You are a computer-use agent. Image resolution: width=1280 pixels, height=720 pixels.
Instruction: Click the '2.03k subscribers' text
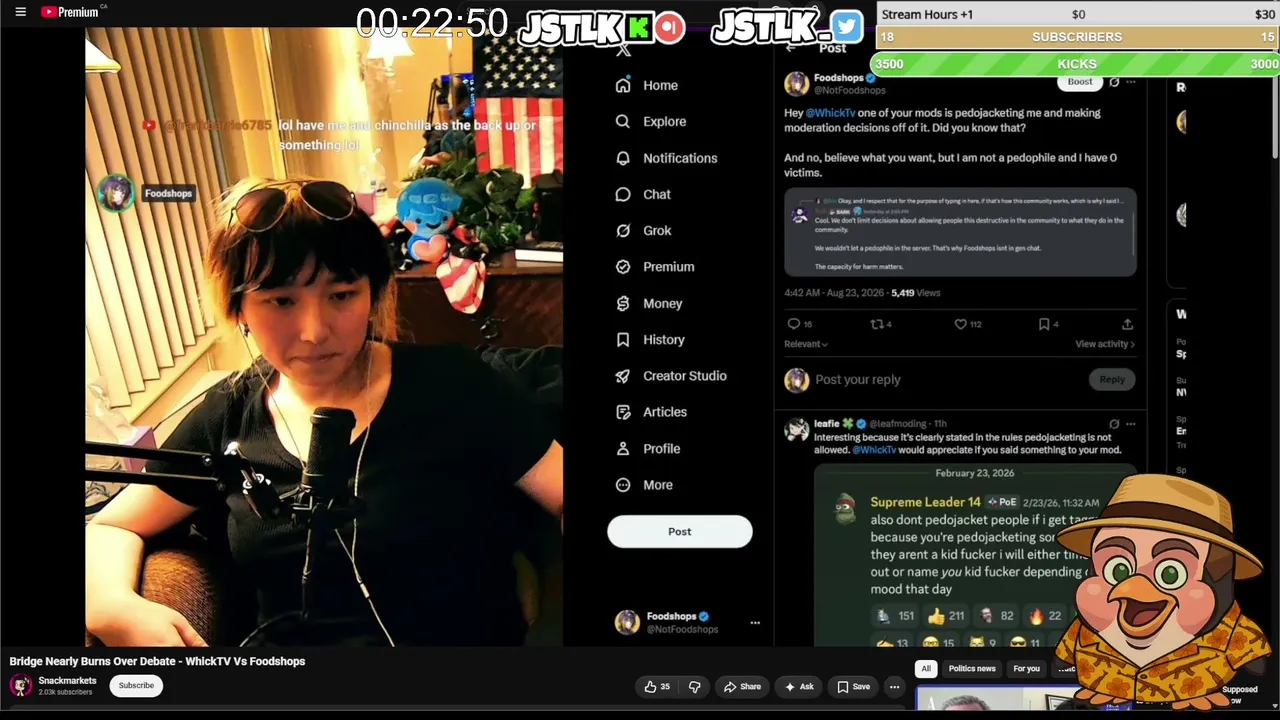click(x=65, y=692)
